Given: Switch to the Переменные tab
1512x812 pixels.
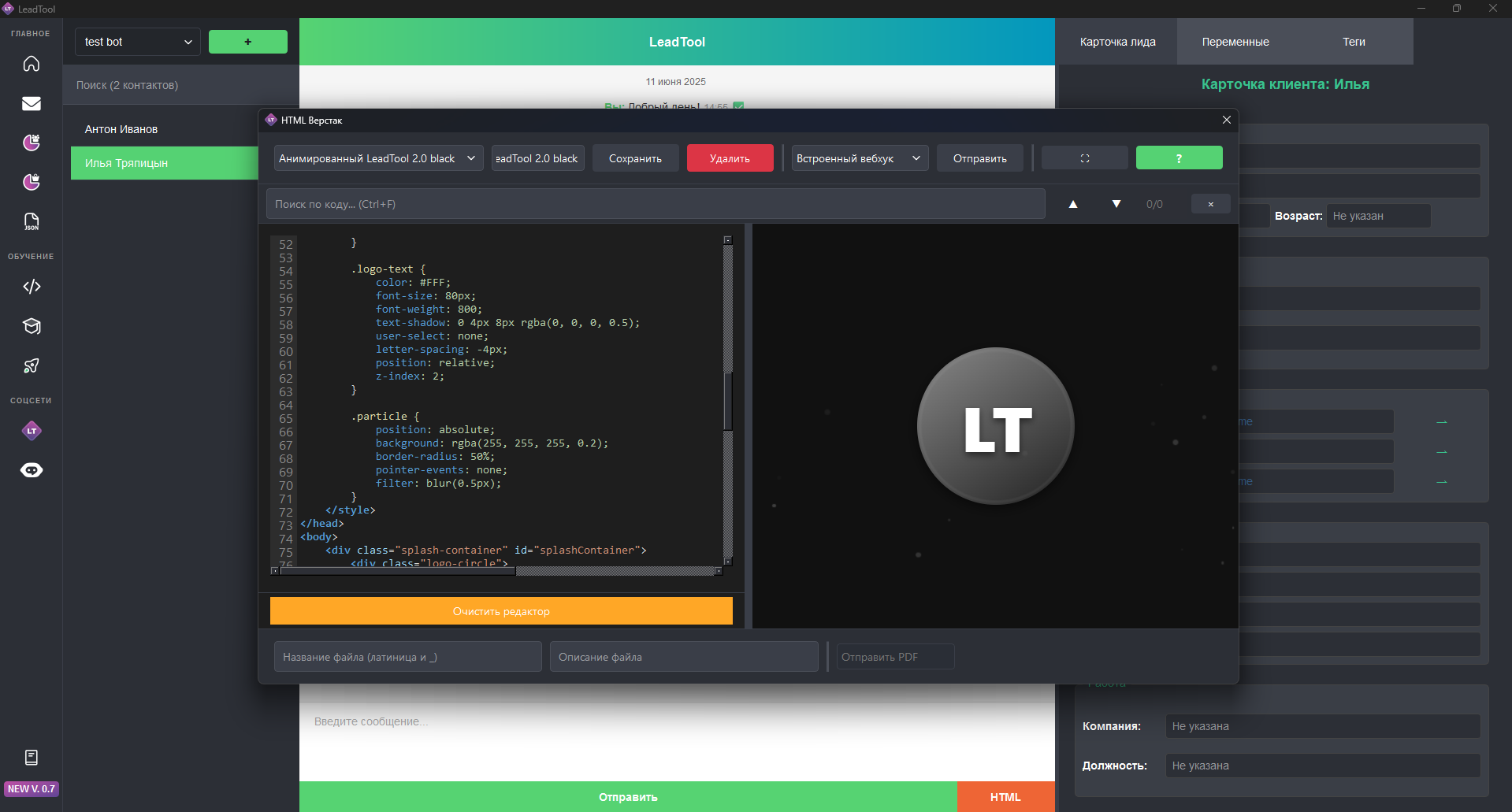Looking at the screenshot, I should tap(1235, 42).
